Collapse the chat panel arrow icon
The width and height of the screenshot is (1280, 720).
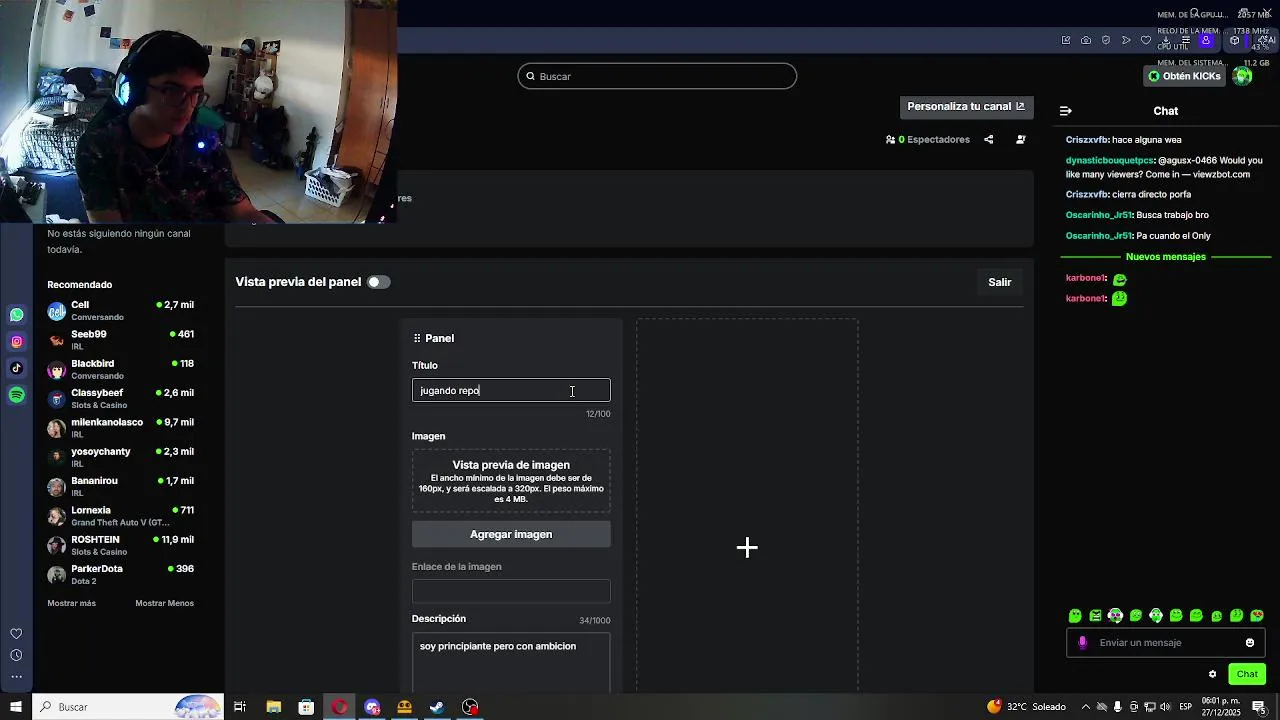(1066, 111)
